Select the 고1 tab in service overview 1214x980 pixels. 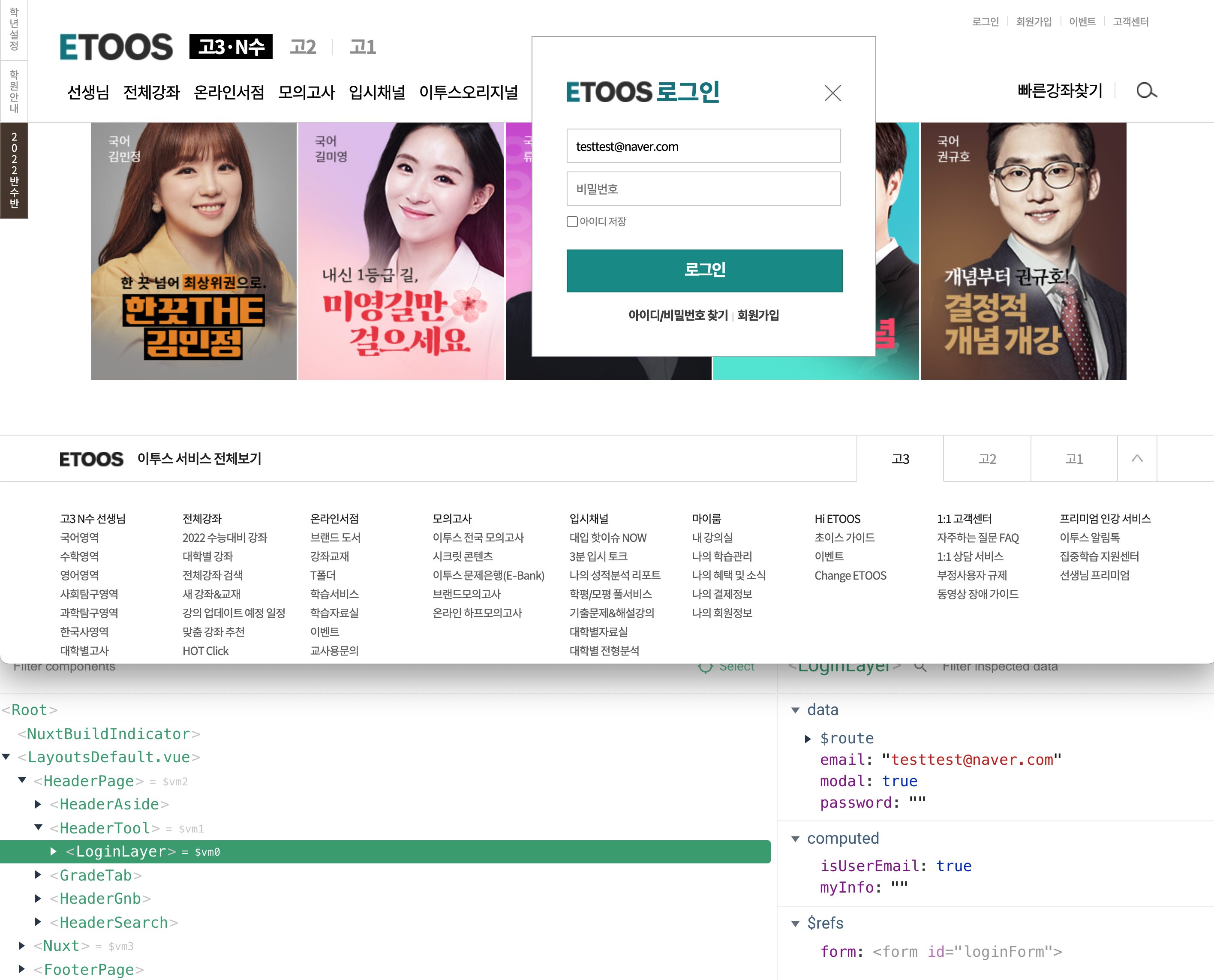click(1073, 459)
